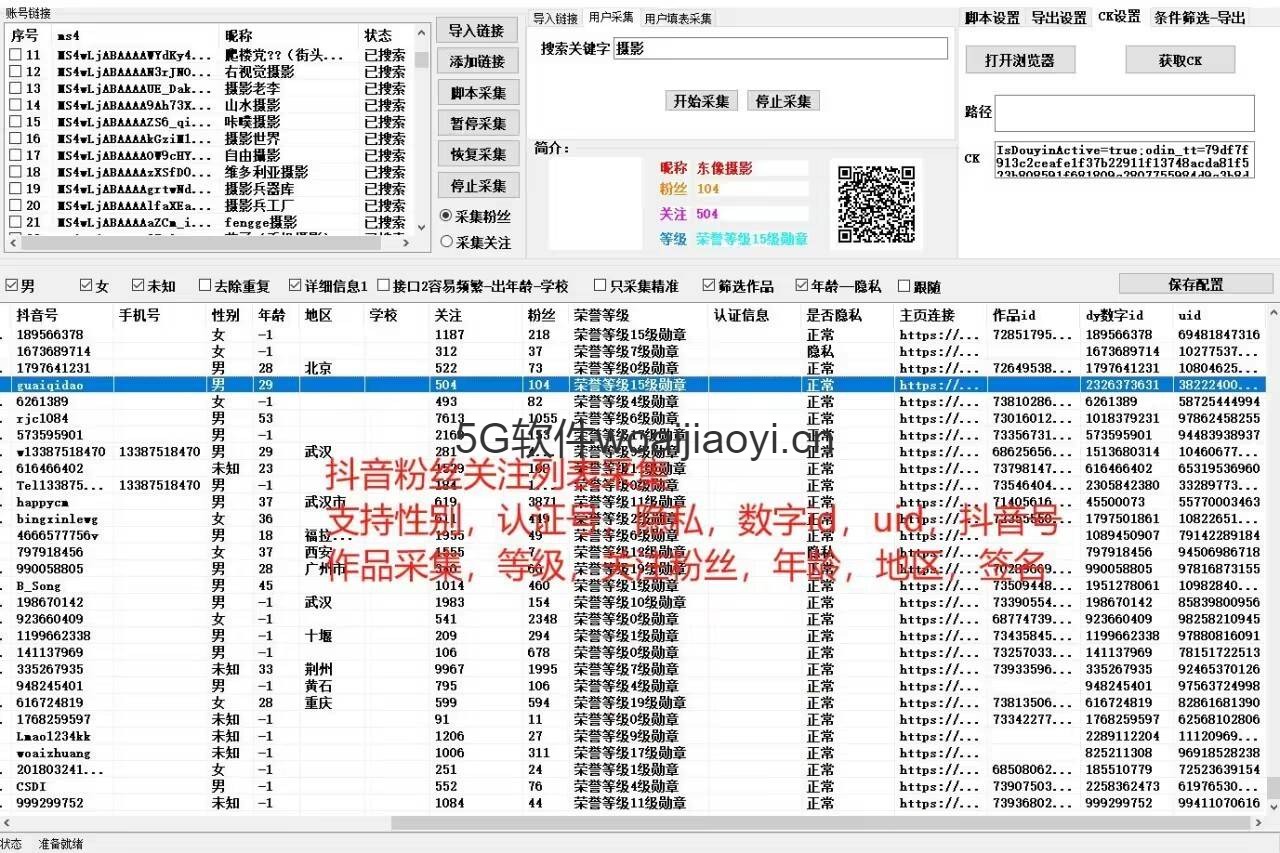
Task: Open the 条件筛选-导出 tab
Action: [1200, 18]
